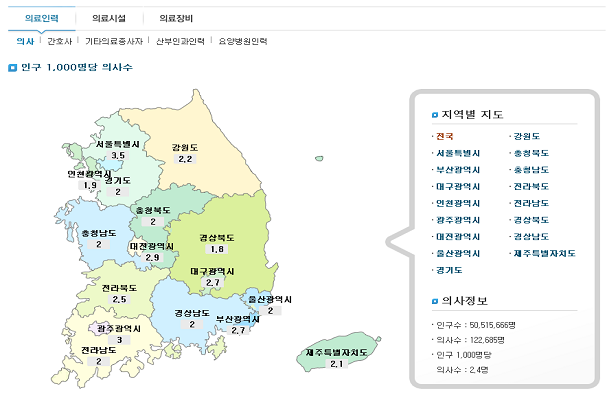
Task: Click 강원도 link in region list
Action: pos(526,136)
